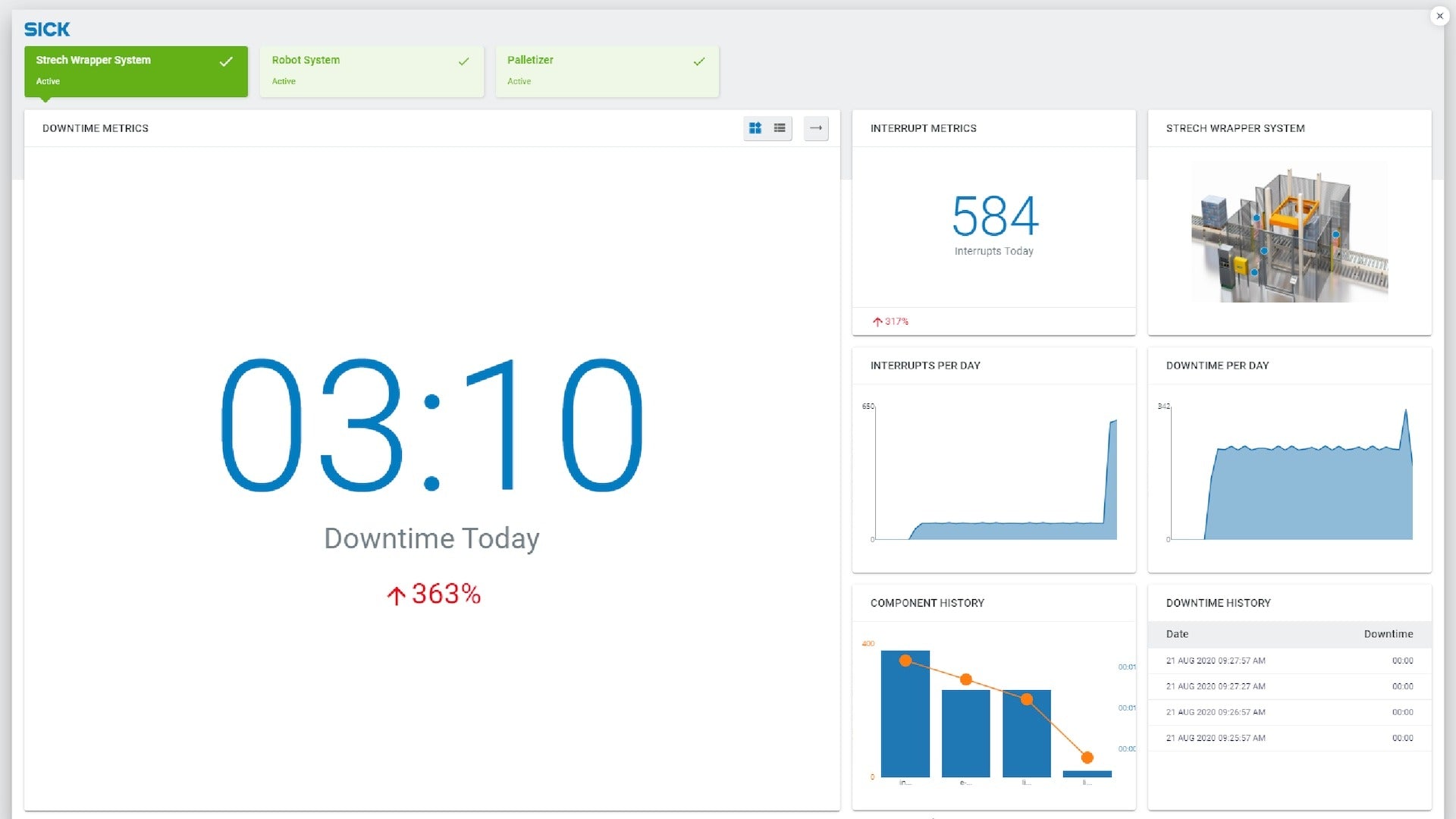Click last orange data point in Component History

[x=1087, y=758]
